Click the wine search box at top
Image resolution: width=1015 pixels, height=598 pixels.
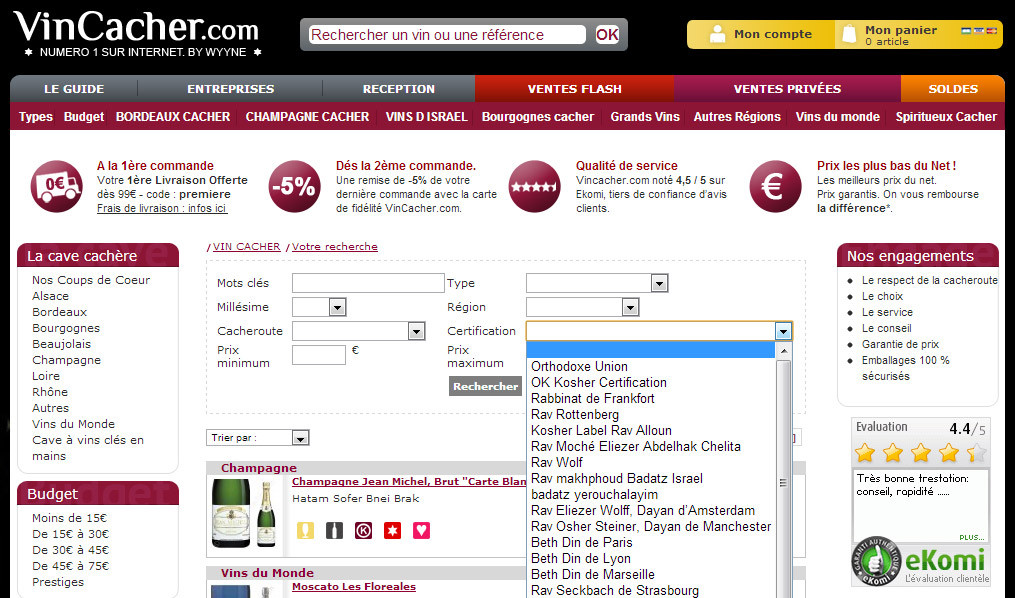(x=447, y=34)
